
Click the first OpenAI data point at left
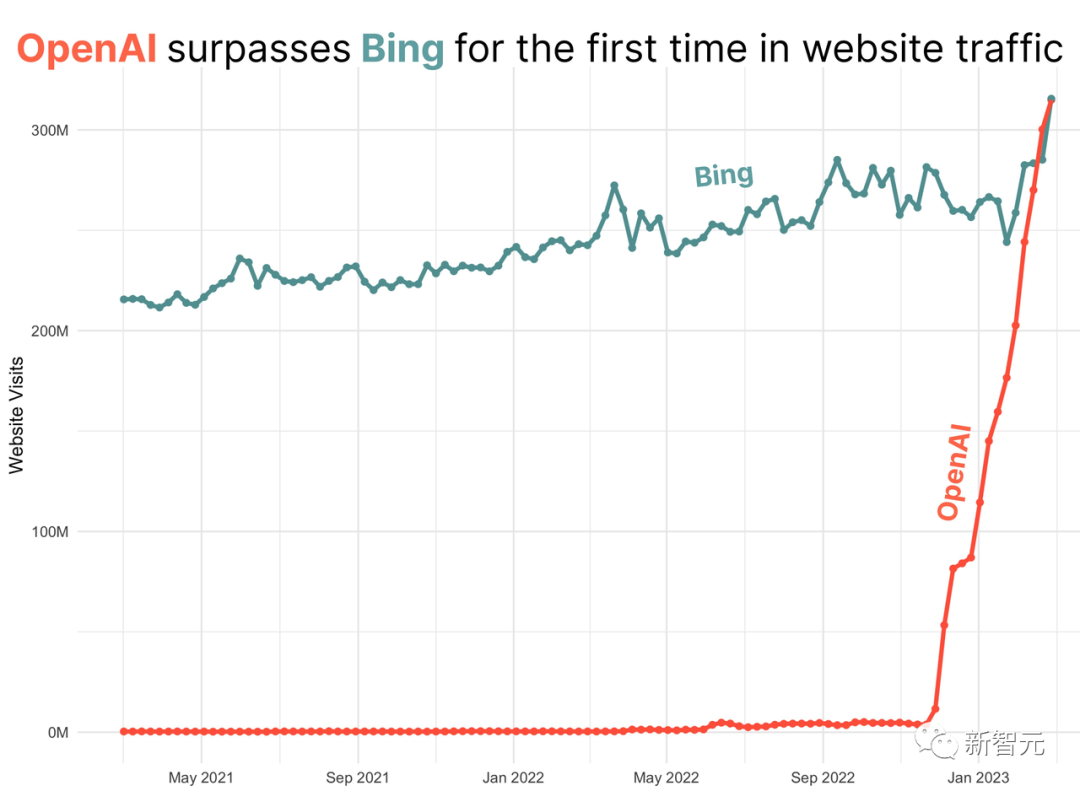[x=124, y=731]
